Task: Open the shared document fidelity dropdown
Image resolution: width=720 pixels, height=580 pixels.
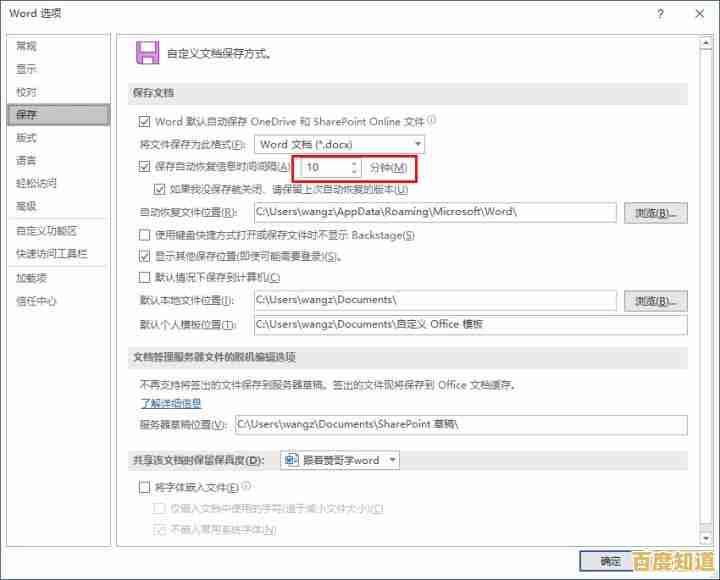Action: (340, 460)
